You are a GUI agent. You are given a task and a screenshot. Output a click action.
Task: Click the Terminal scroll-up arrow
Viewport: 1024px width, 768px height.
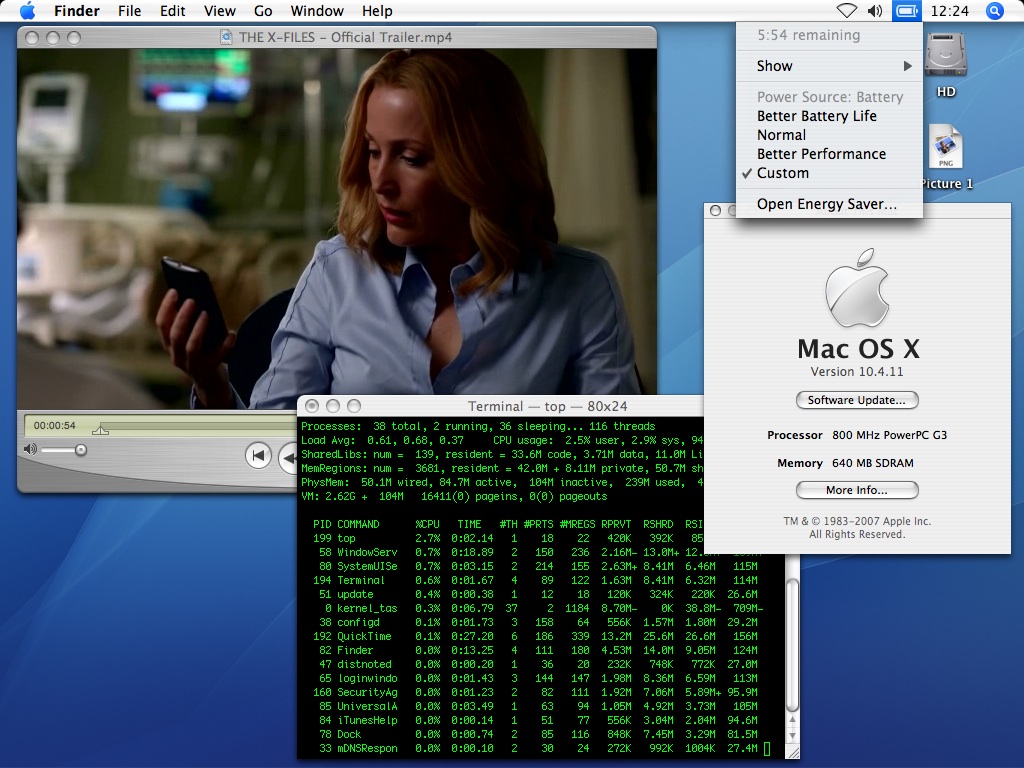[792, 720]
